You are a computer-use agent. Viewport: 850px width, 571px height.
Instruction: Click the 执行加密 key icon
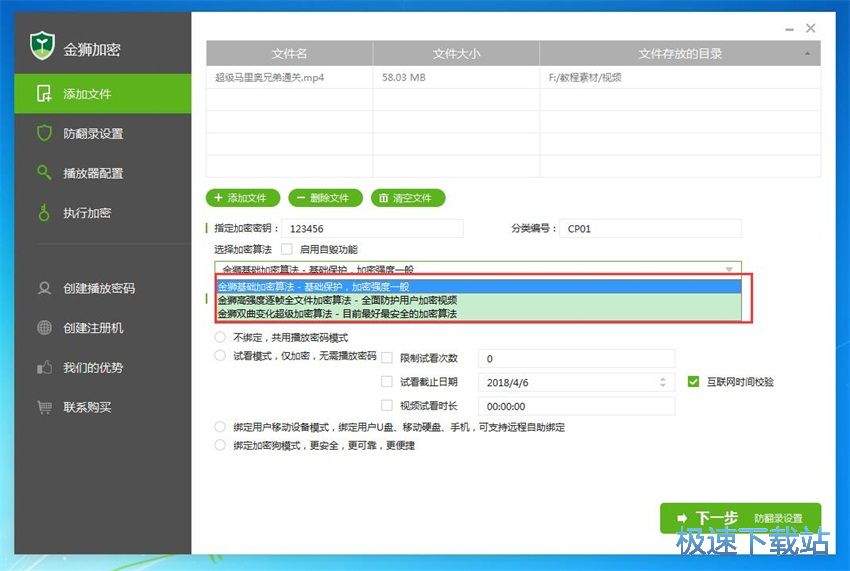[x=44, y=213]
